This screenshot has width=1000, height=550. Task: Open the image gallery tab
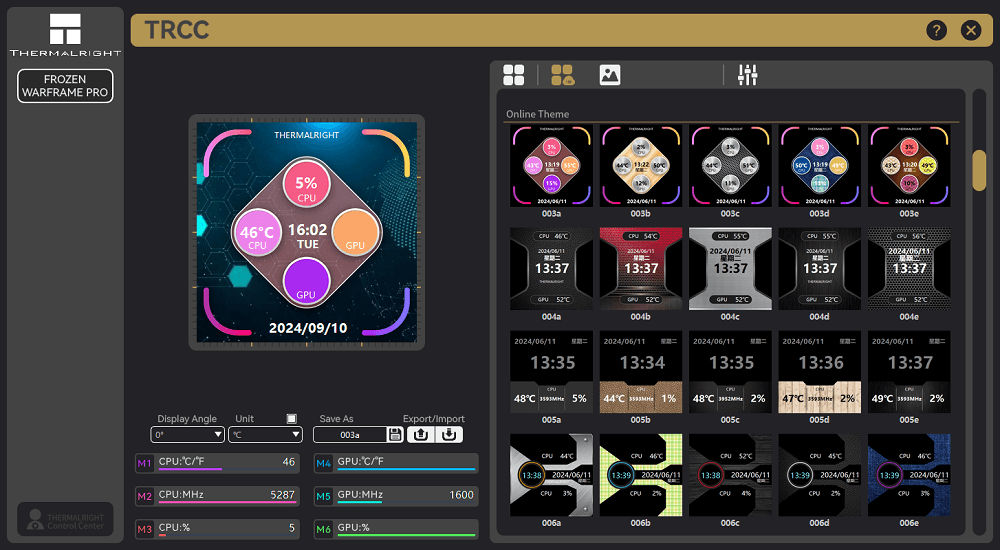610,75
